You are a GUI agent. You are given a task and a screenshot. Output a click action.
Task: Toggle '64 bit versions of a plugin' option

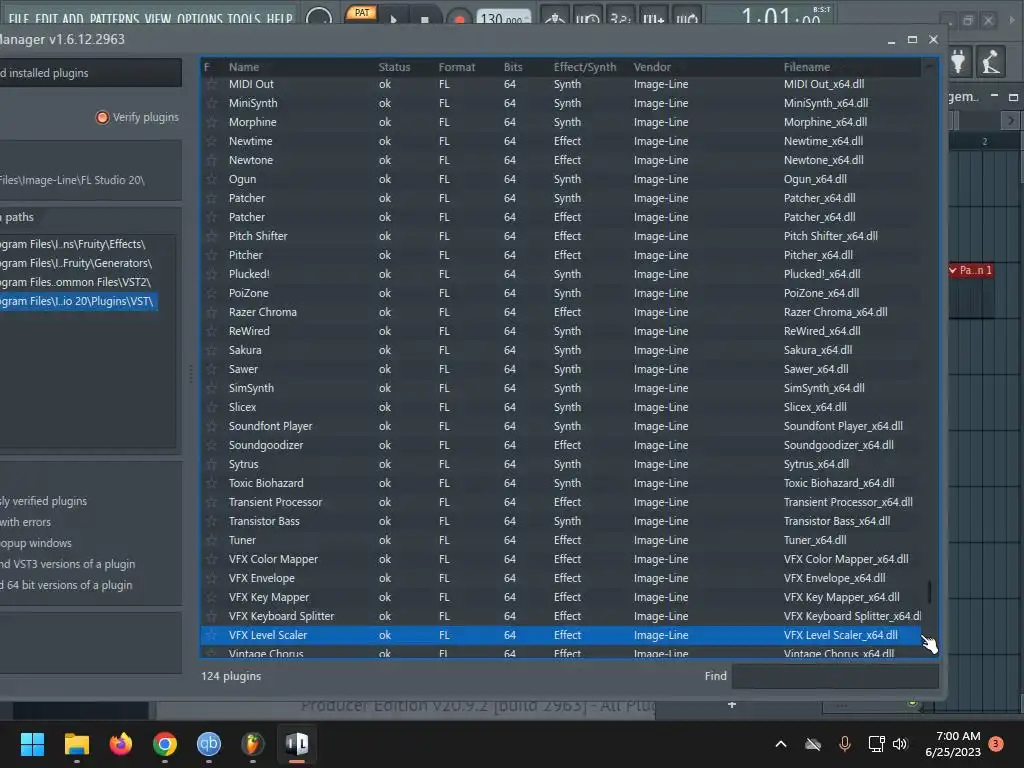point(66,585)
